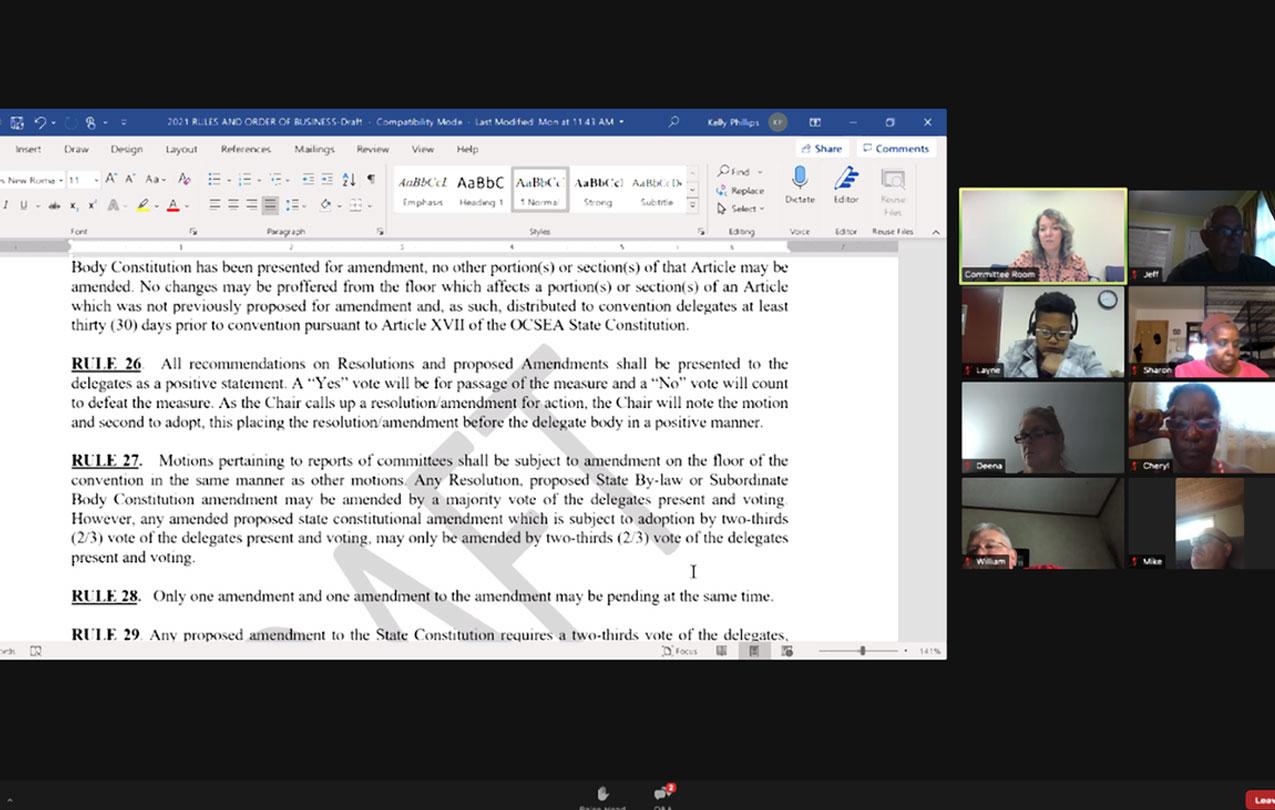Sort paragraphs with the A-Z sort icon
Image resolution: width=1275 pixels, height=810 pixels.
348,179
